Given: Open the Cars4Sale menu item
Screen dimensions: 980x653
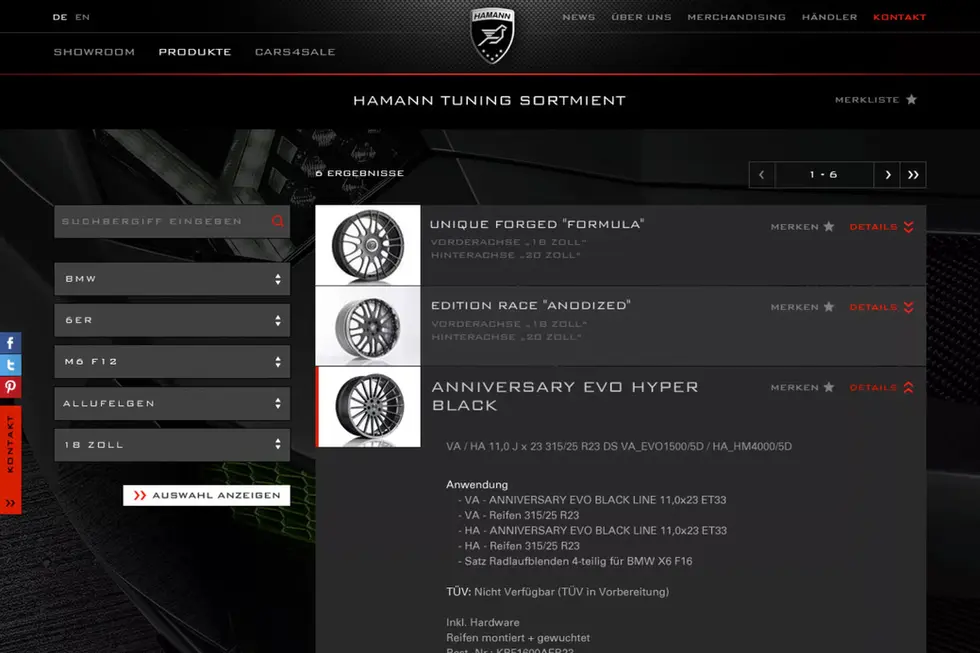Looking at the screenshot, I should (295, 52).
